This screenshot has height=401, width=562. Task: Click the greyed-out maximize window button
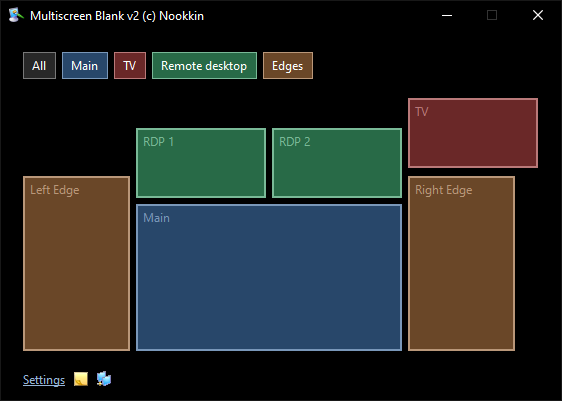coord(492,15)
